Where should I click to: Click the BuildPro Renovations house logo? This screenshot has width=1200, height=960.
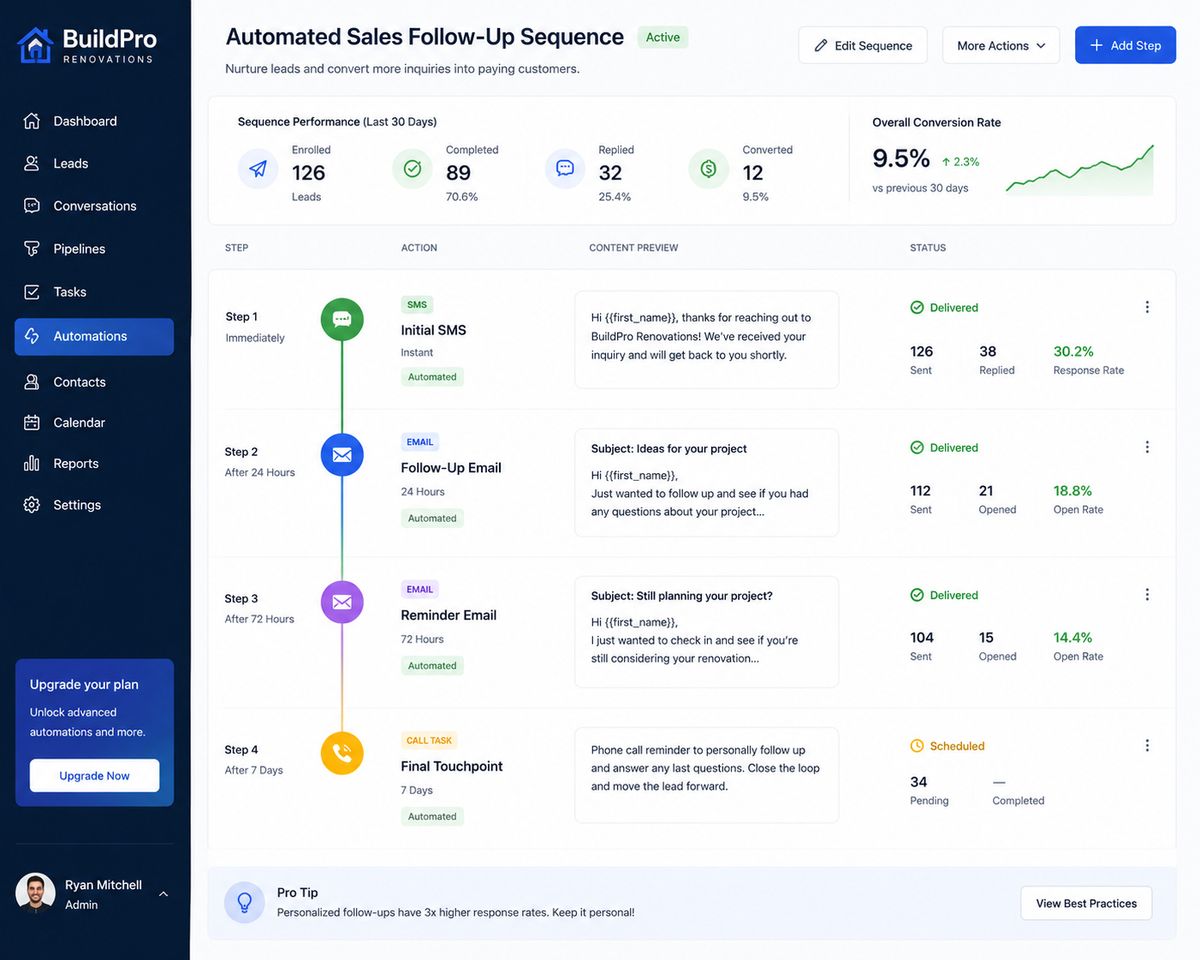[x=34, y=45]
